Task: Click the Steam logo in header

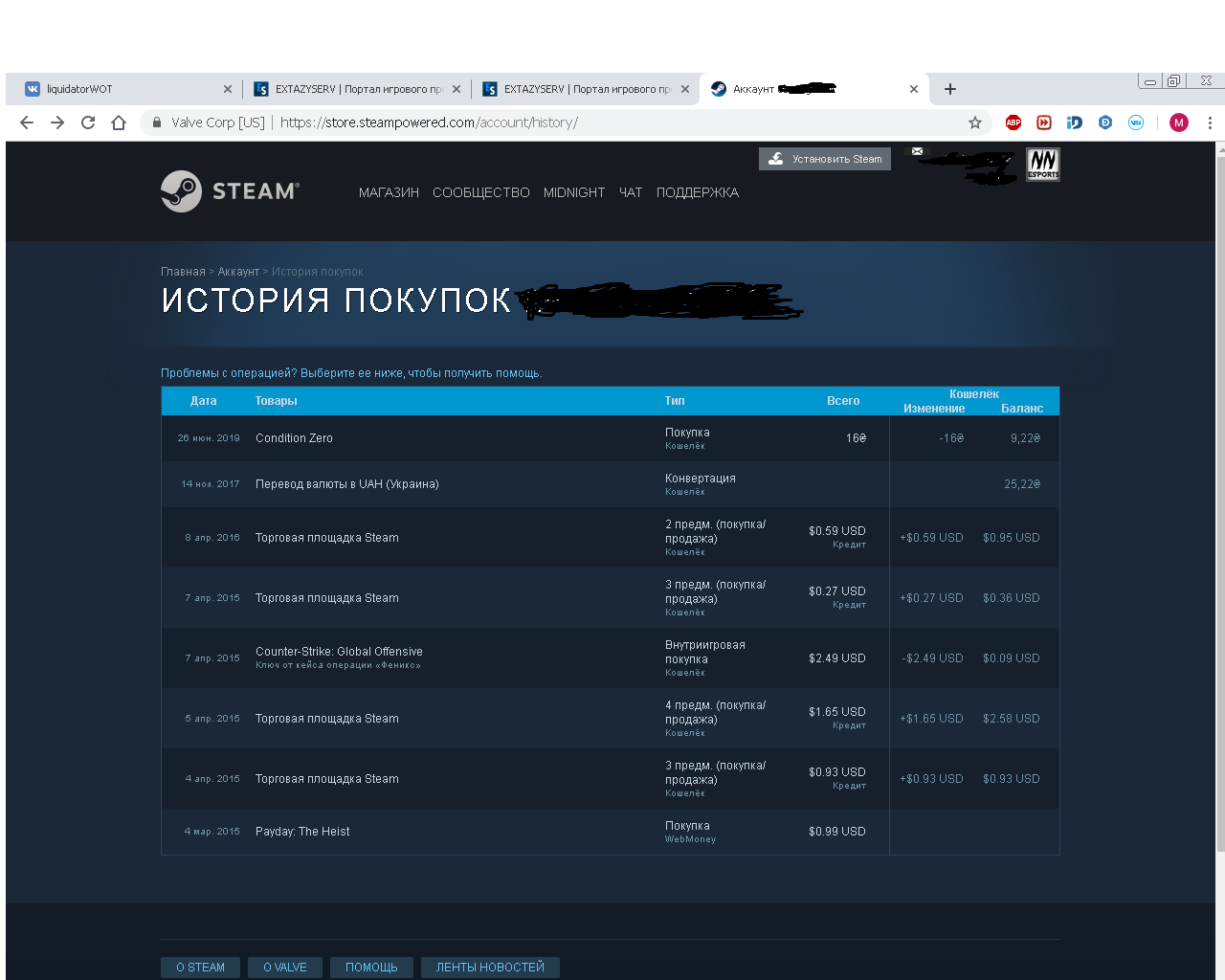Action: tap(230, 191)
